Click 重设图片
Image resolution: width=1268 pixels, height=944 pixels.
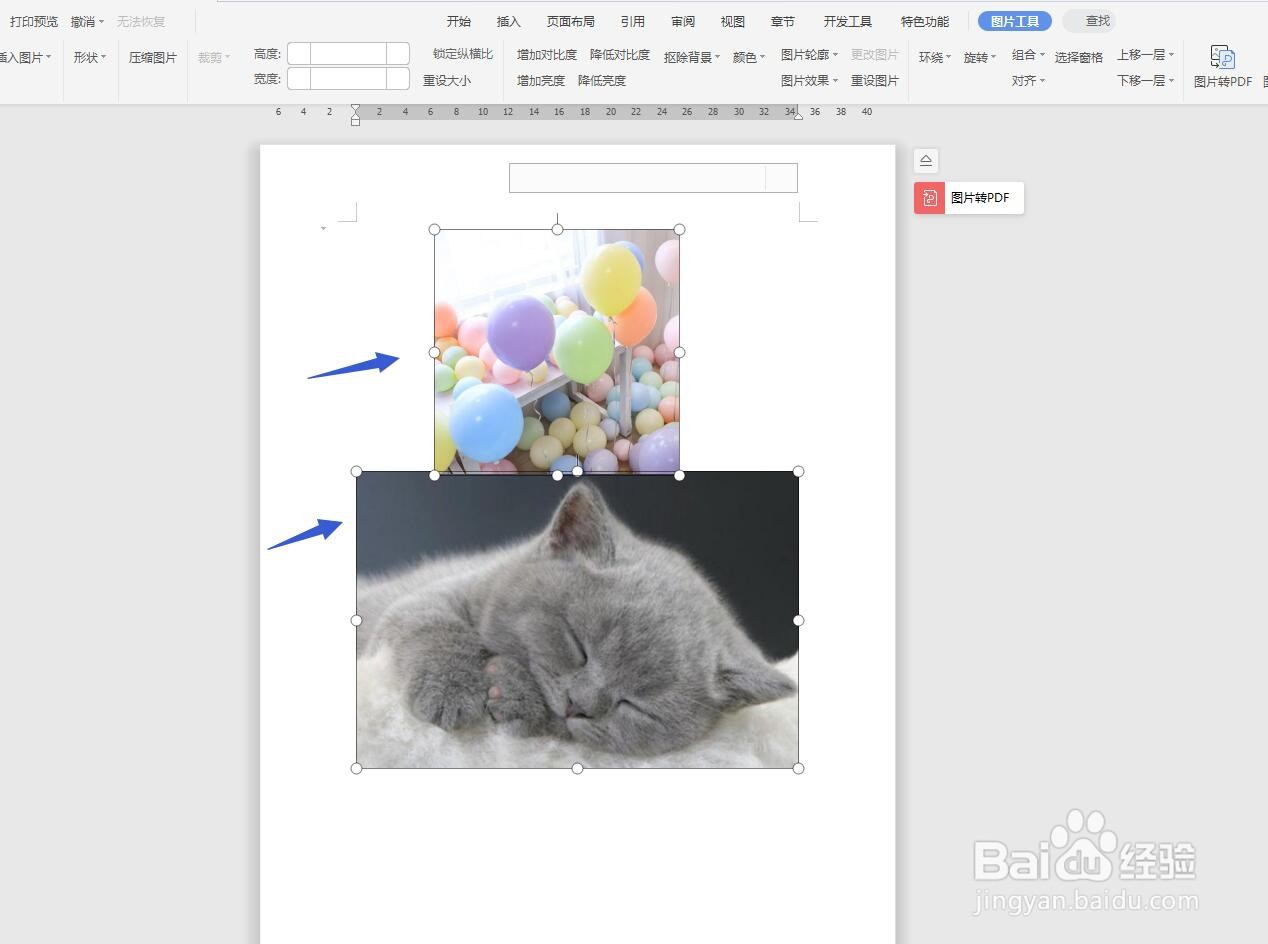click(x=875, y=80)
